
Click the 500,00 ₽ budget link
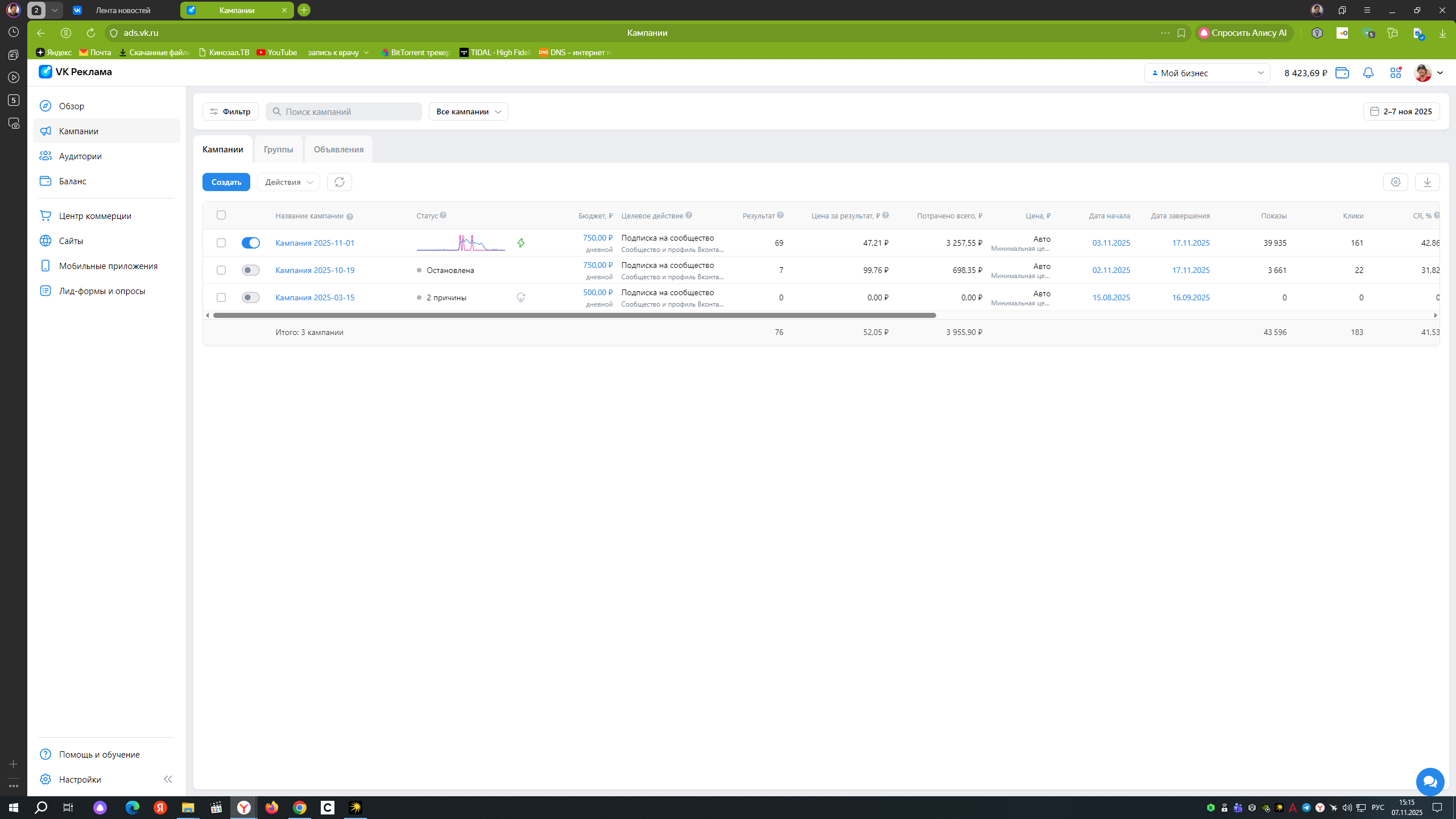coord(598,292)
